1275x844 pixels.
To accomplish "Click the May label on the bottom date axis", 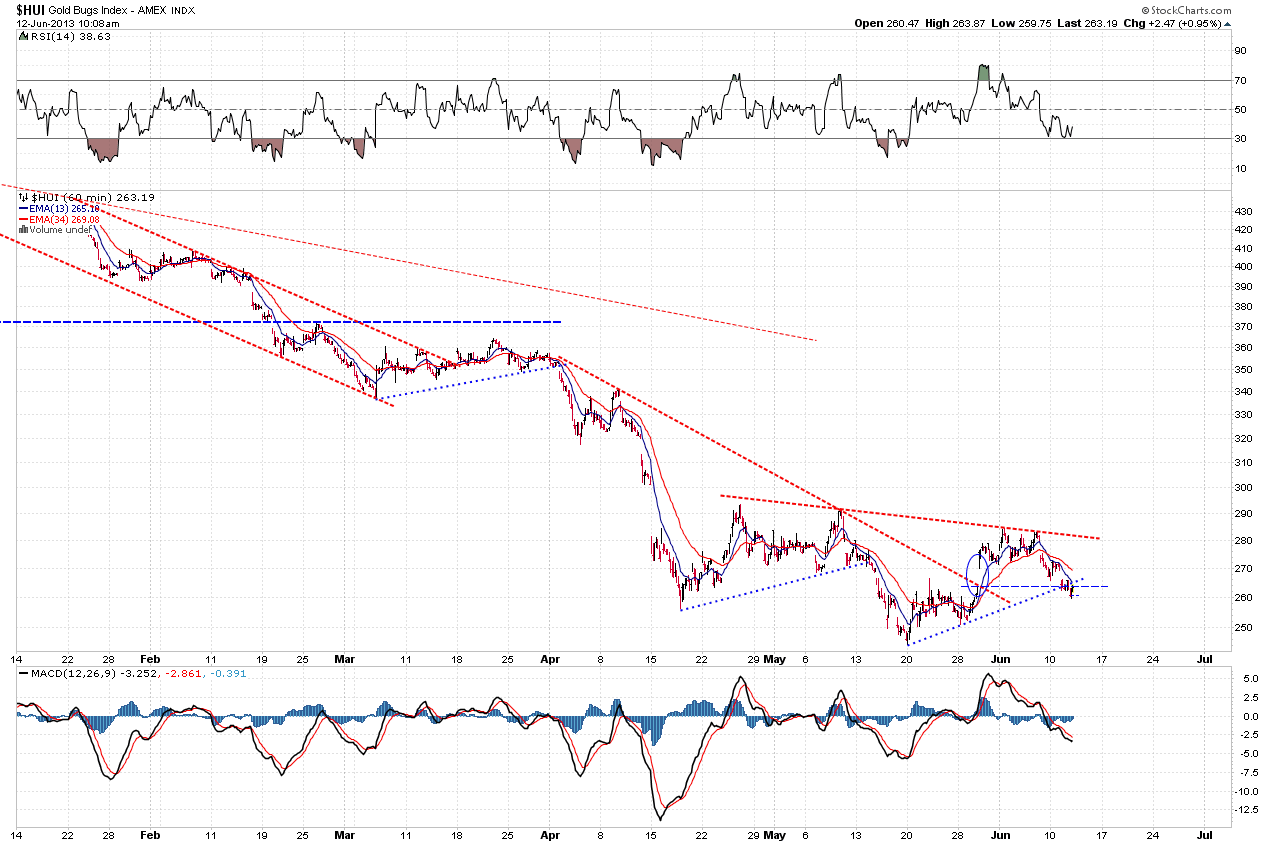I will 775,833.
